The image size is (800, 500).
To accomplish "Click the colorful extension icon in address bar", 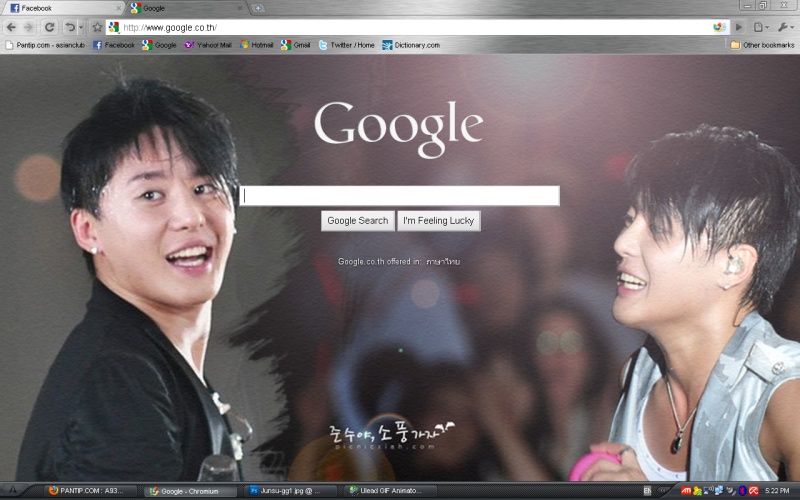I will [x=719, y=28].
